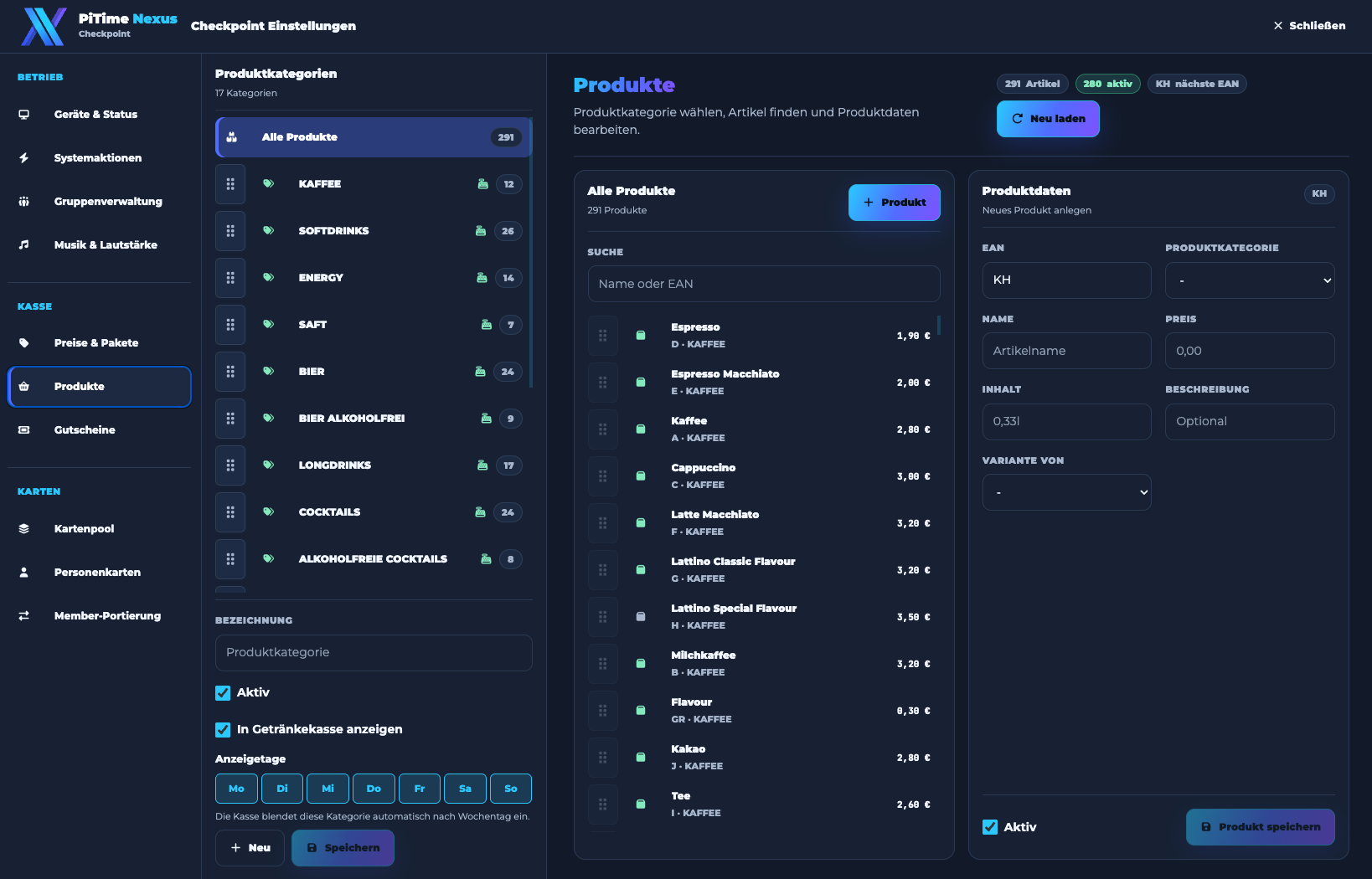Click the Schließen close button
The image size is (1372, 879).
(x=1309, y=26)
